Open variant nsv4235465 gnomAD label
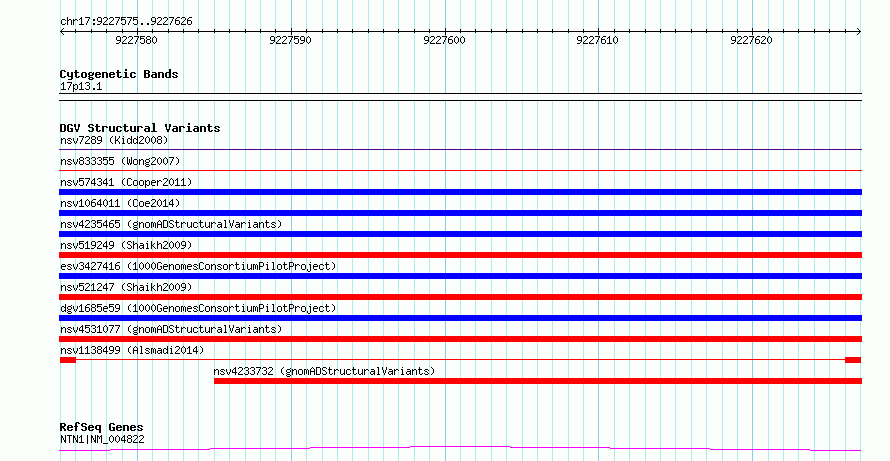 click(x=171, y=224)
